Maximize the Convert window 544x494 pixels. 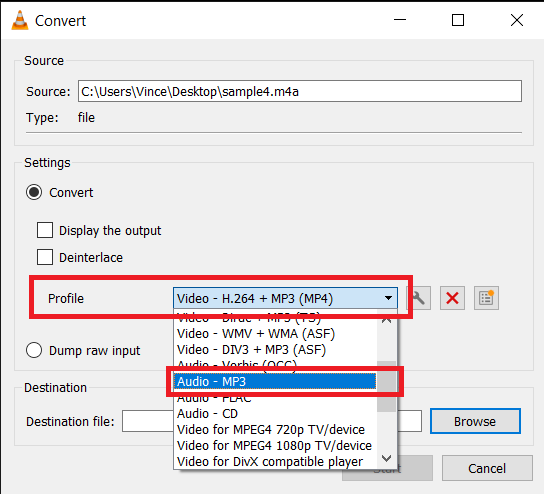coord(458,20)
